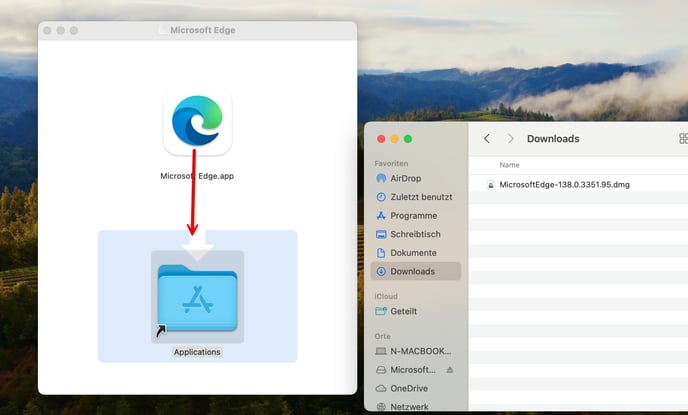Click the Zuletzt benutzt clock icon
The image size is (688, 415).
click(381, 197)
